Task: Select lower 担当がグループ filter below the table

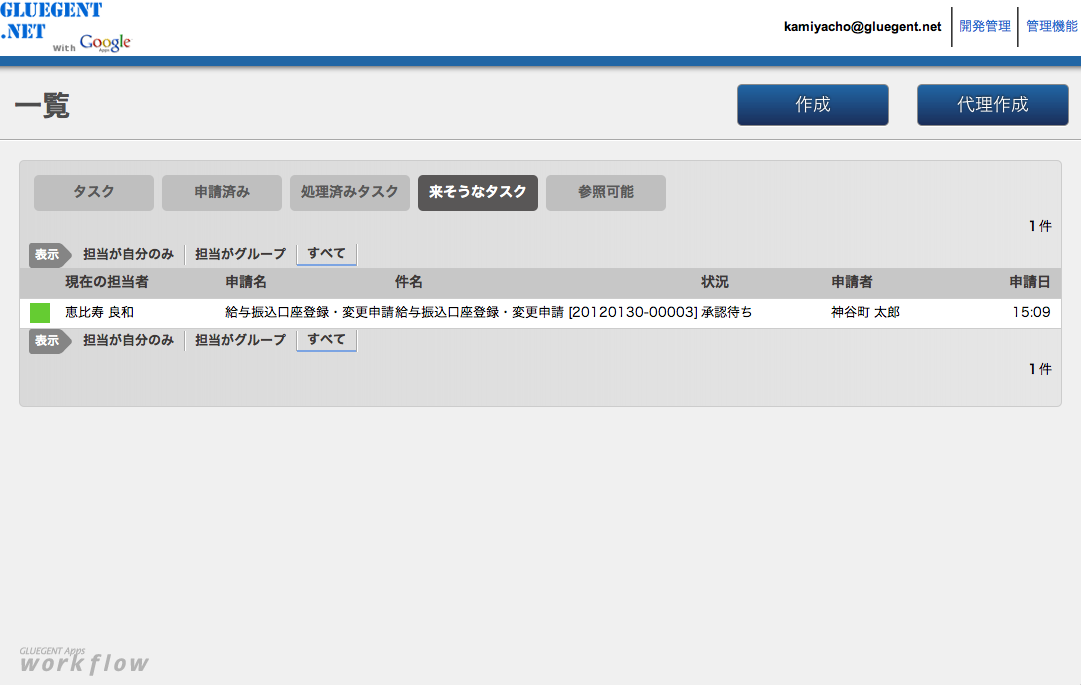Action: tap(240, 340)
